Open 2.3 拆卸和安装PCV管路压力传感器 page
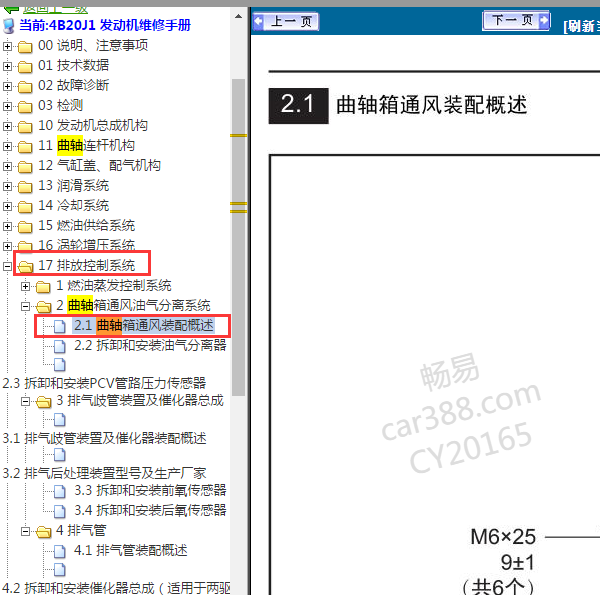 pos(104,383)
